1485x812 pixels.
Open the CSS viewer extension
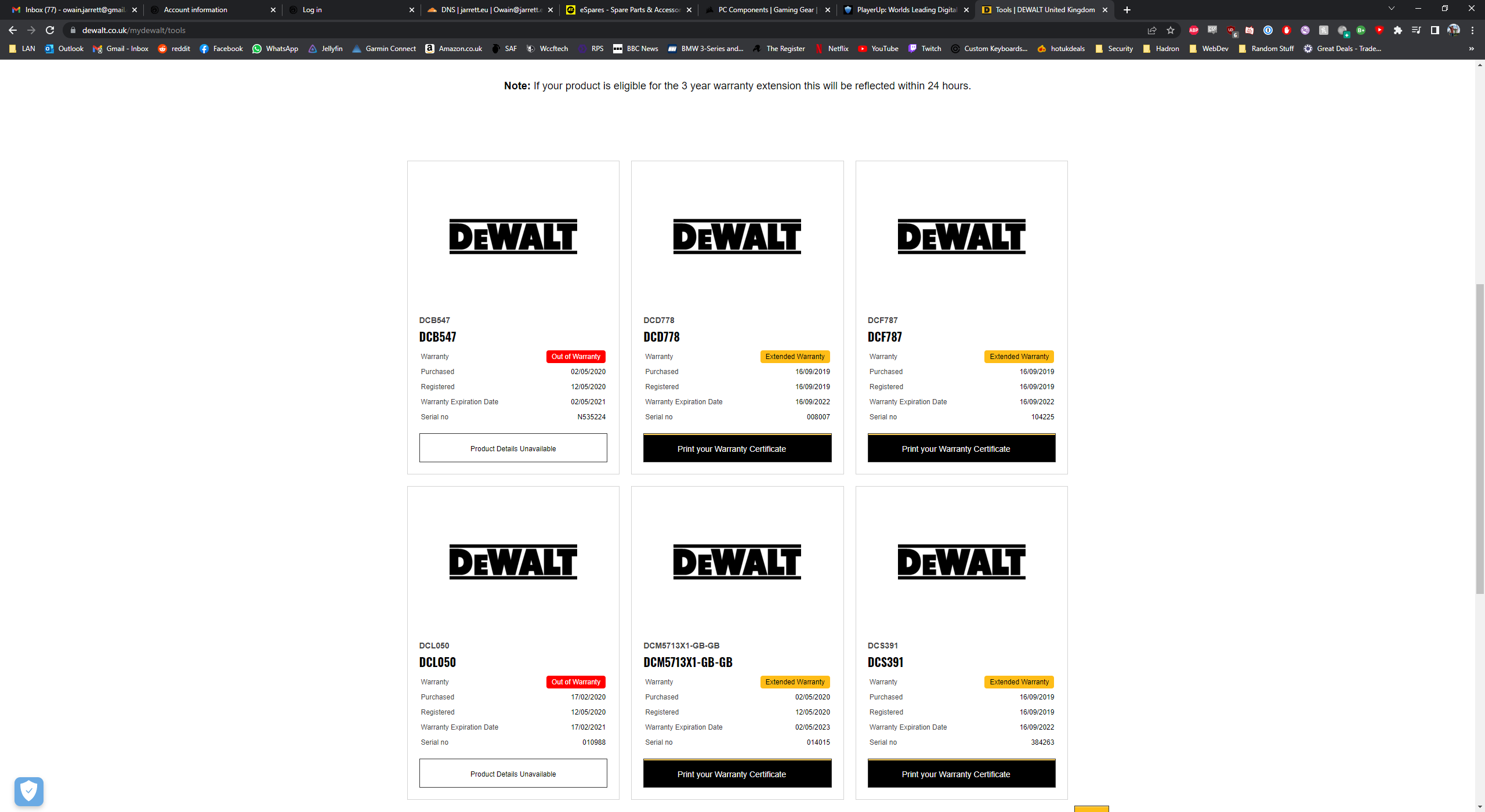1212,30
